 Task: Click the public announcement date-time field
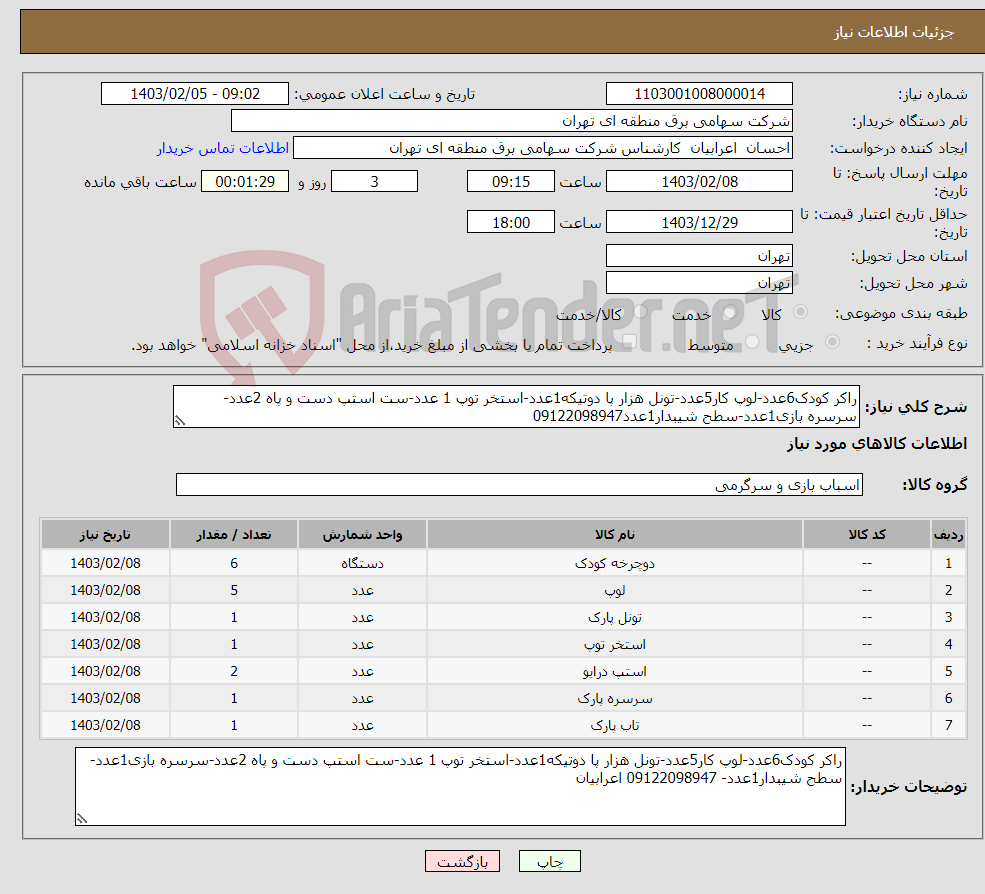coord(195,94)
